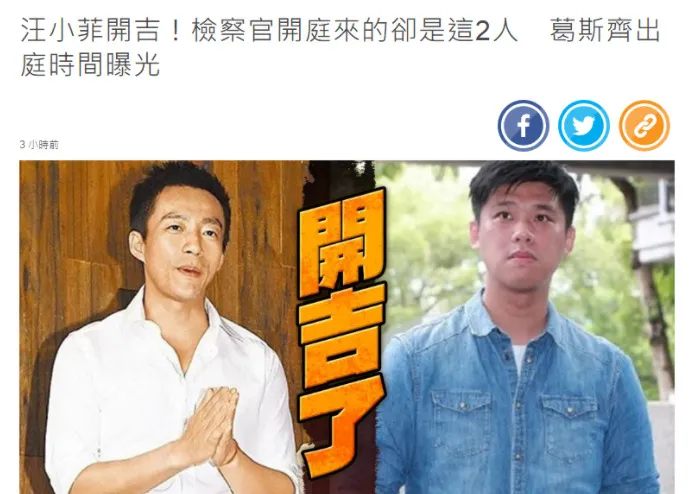Click the headline's second line 庭時間曝光
This screenshot has width=691, height=494.
[90, 65]
